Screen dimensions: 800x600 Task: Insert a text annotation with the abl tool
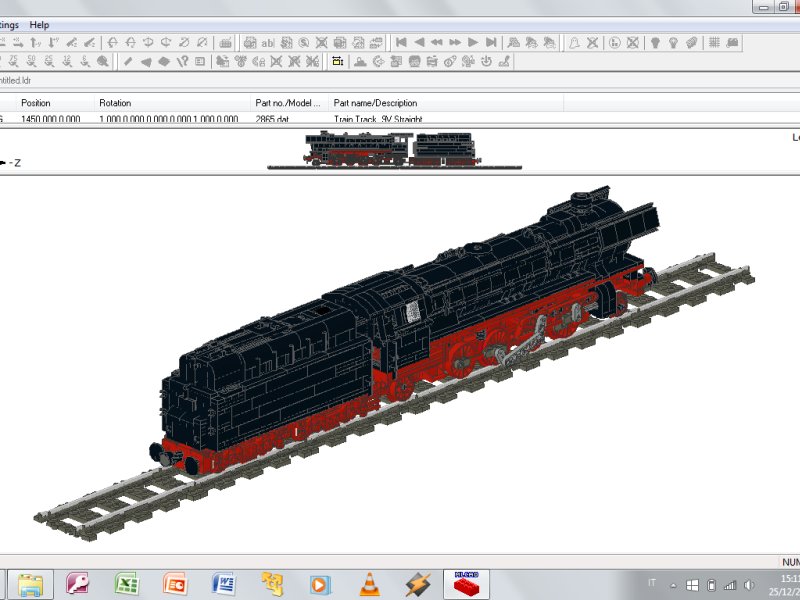point(268,42)
